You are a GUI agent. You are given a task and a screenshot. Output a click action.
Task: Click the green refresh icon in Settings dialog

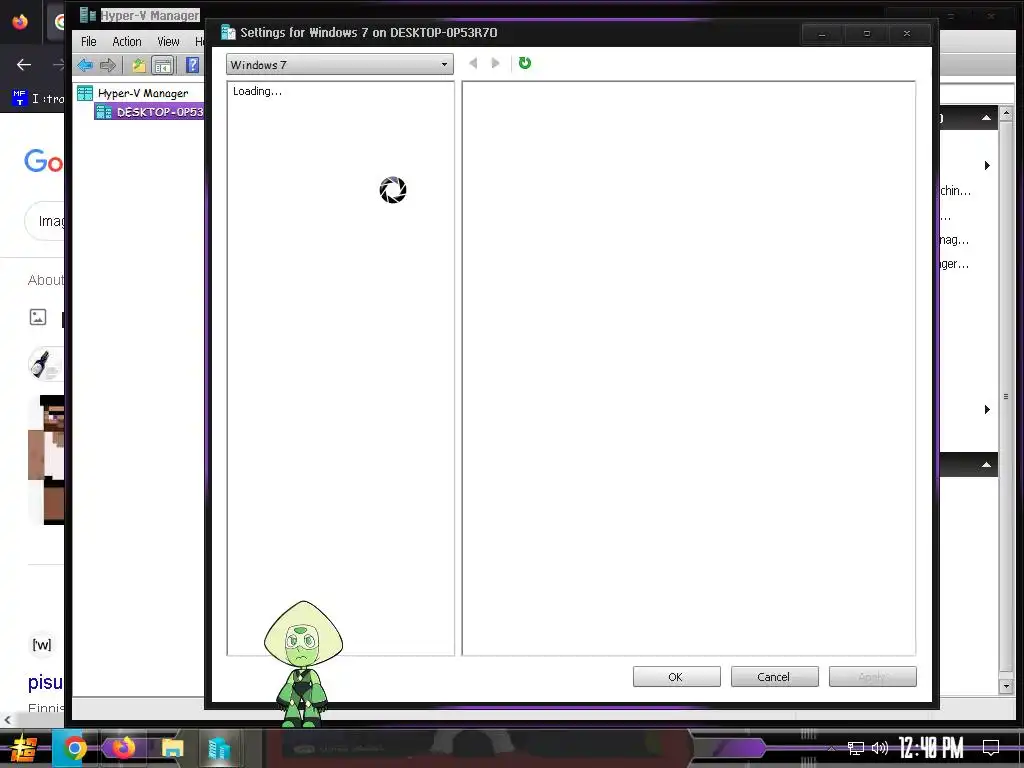coord(524,63)
